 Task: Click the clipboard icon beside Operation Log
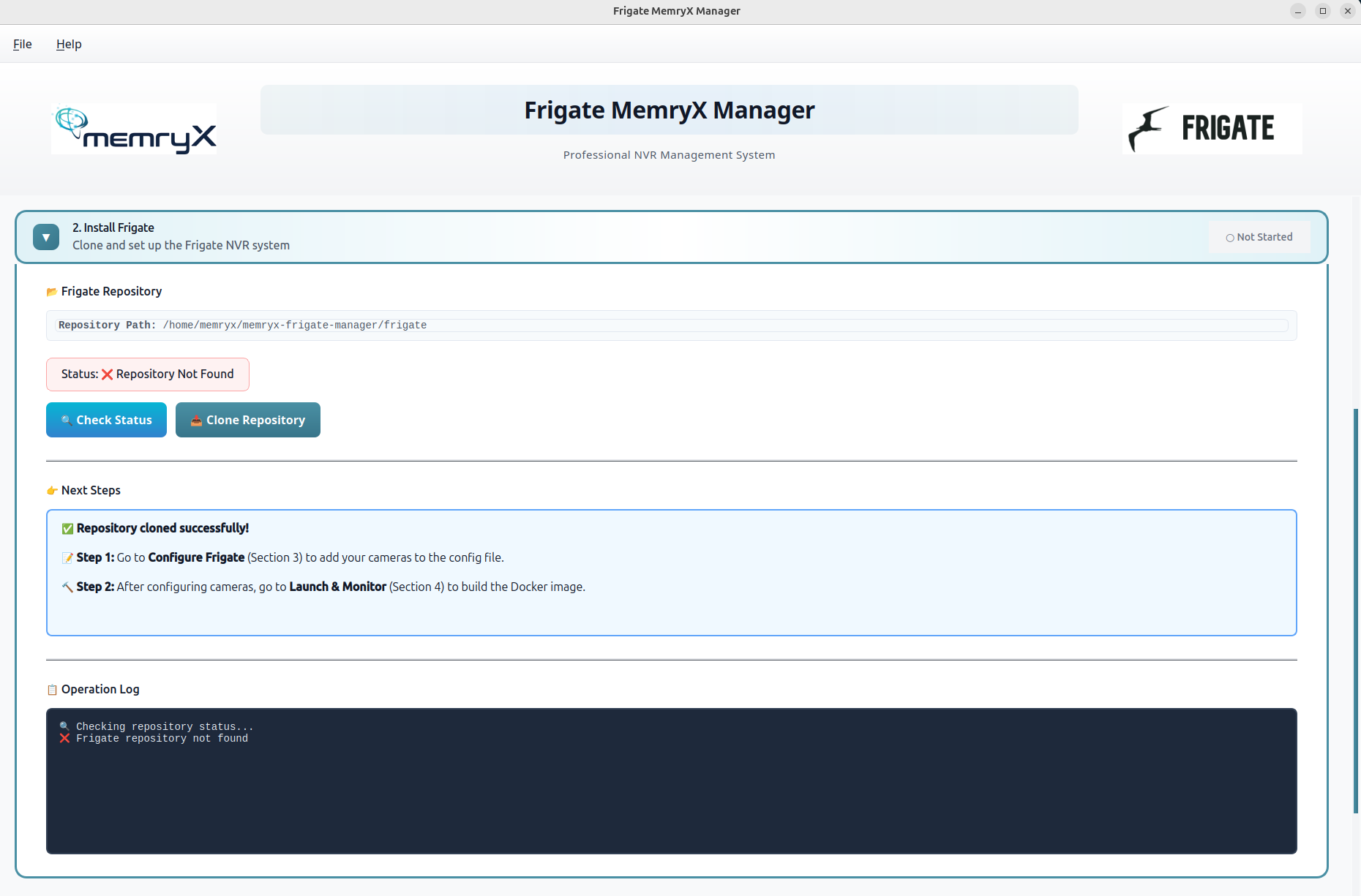pos(52,690)
